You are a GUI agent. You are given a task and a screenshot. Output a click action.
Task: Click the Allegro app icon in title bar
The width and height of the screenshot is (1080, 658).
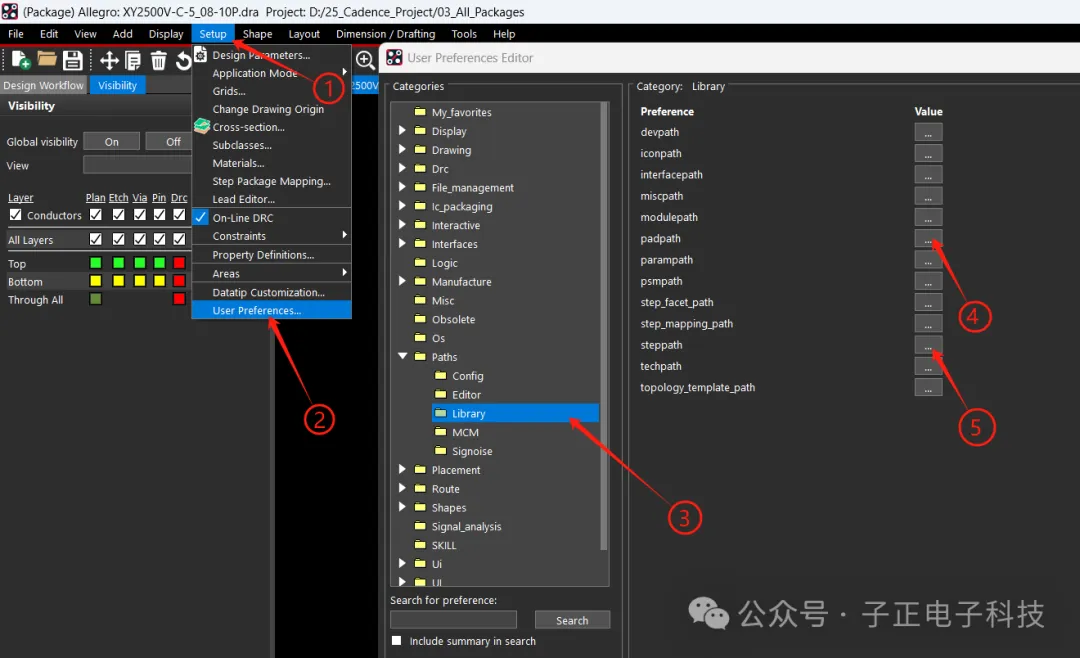pos(10,12)
